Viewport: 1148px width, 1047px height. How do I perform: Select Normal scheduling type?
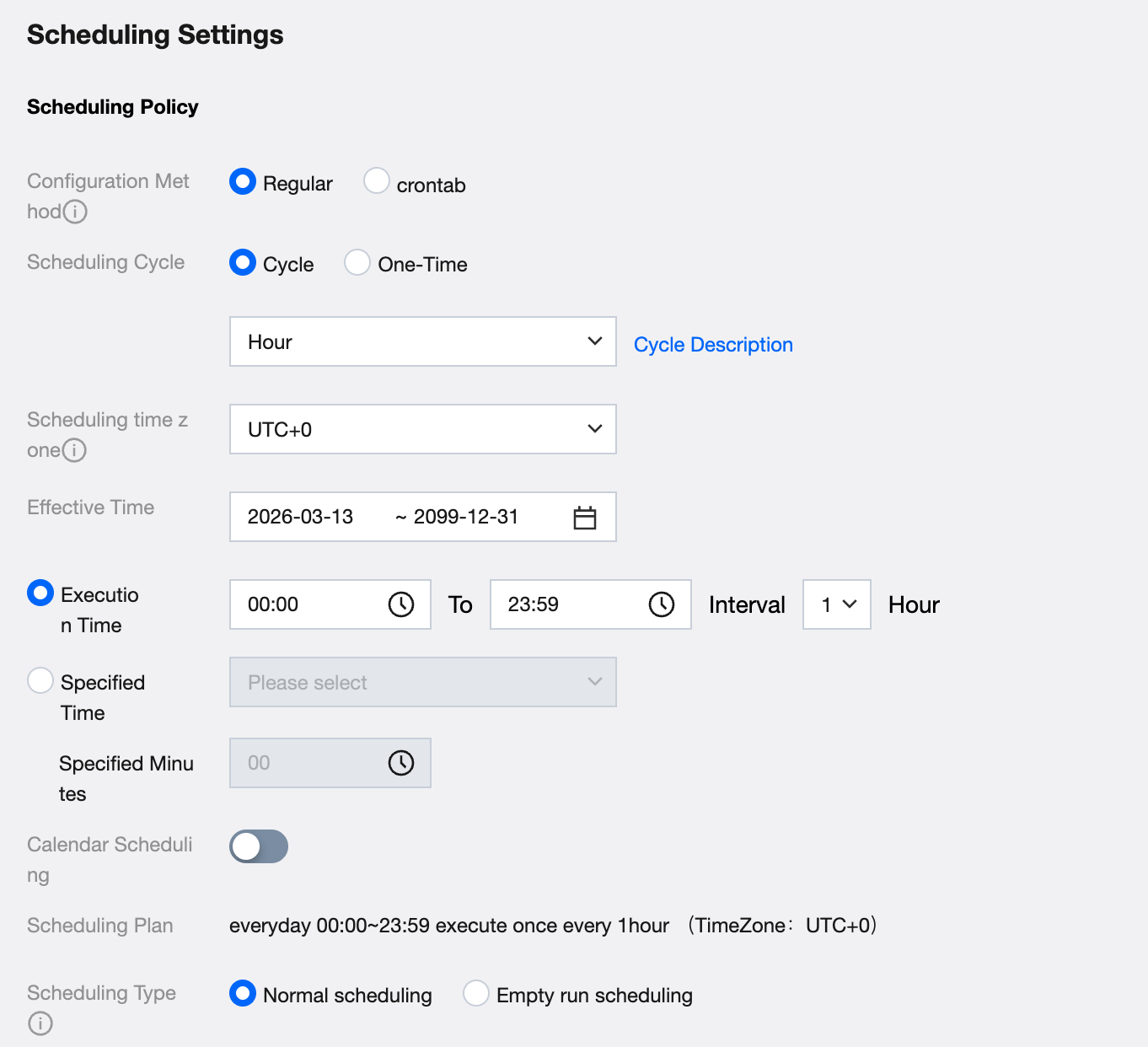point(243,993)
